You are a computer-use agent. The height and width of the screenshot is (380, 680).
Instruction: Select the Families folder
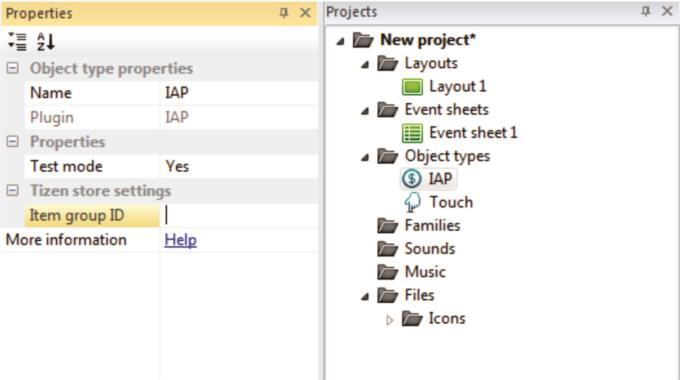419,226
